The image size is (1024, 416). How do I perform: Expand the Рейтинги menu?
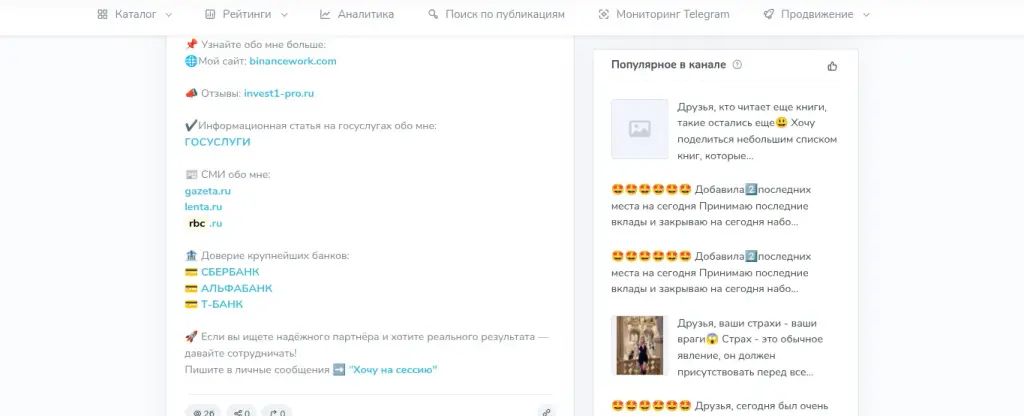tap(246, 14)
